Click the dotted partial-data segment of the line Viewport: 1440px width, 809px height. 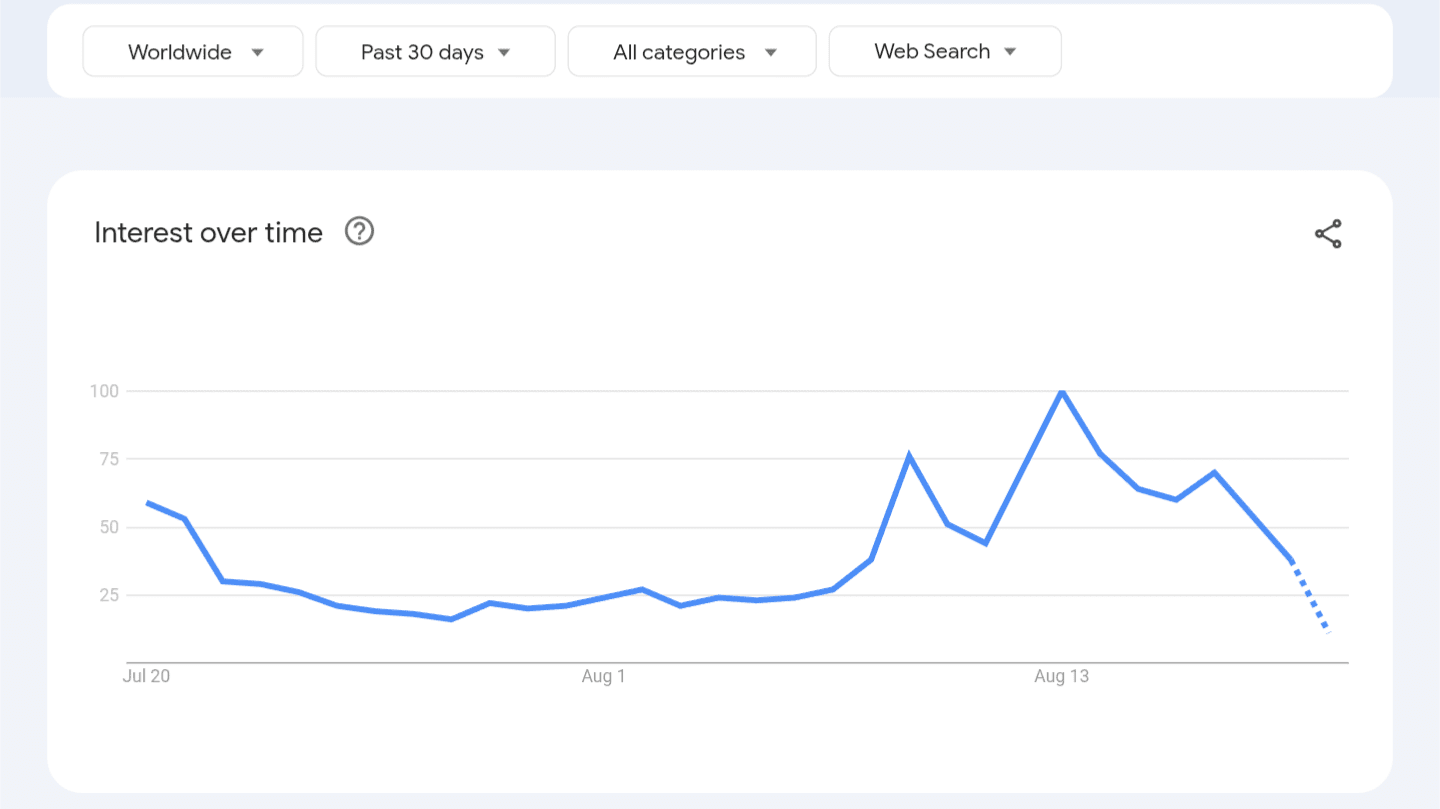1310,597
